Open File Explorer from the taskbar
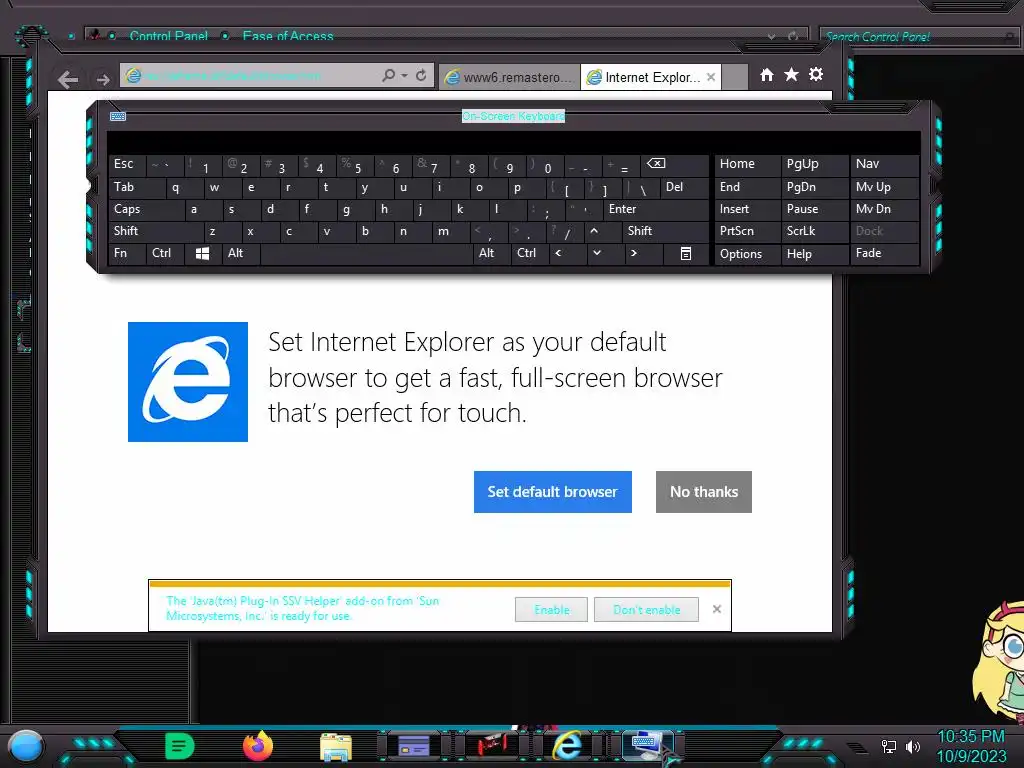 [x=336, y=747]
